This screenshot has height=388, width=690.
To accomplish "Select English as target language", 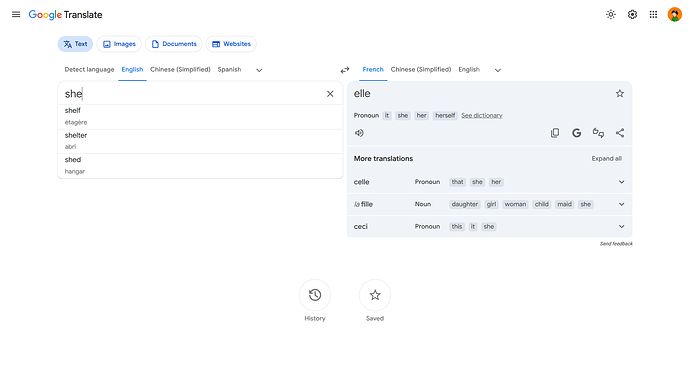I will [469, 70].
